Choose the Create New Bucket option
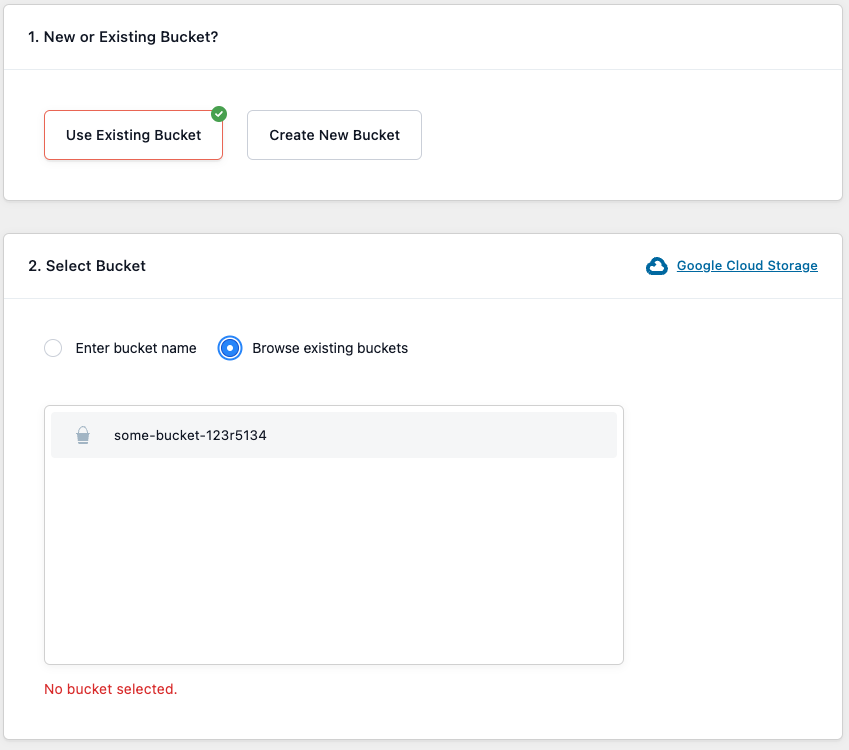Screen dimensions: 849x750 tap(334, 135)
